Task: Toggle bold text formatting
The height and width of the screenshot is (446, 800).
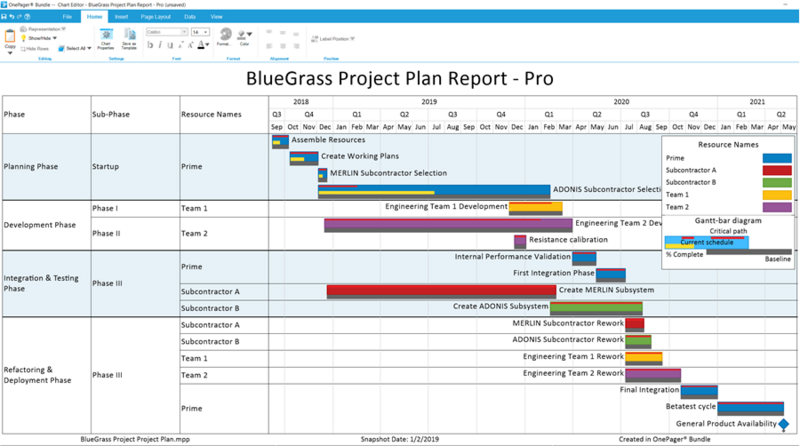Action: pos(150,45)
